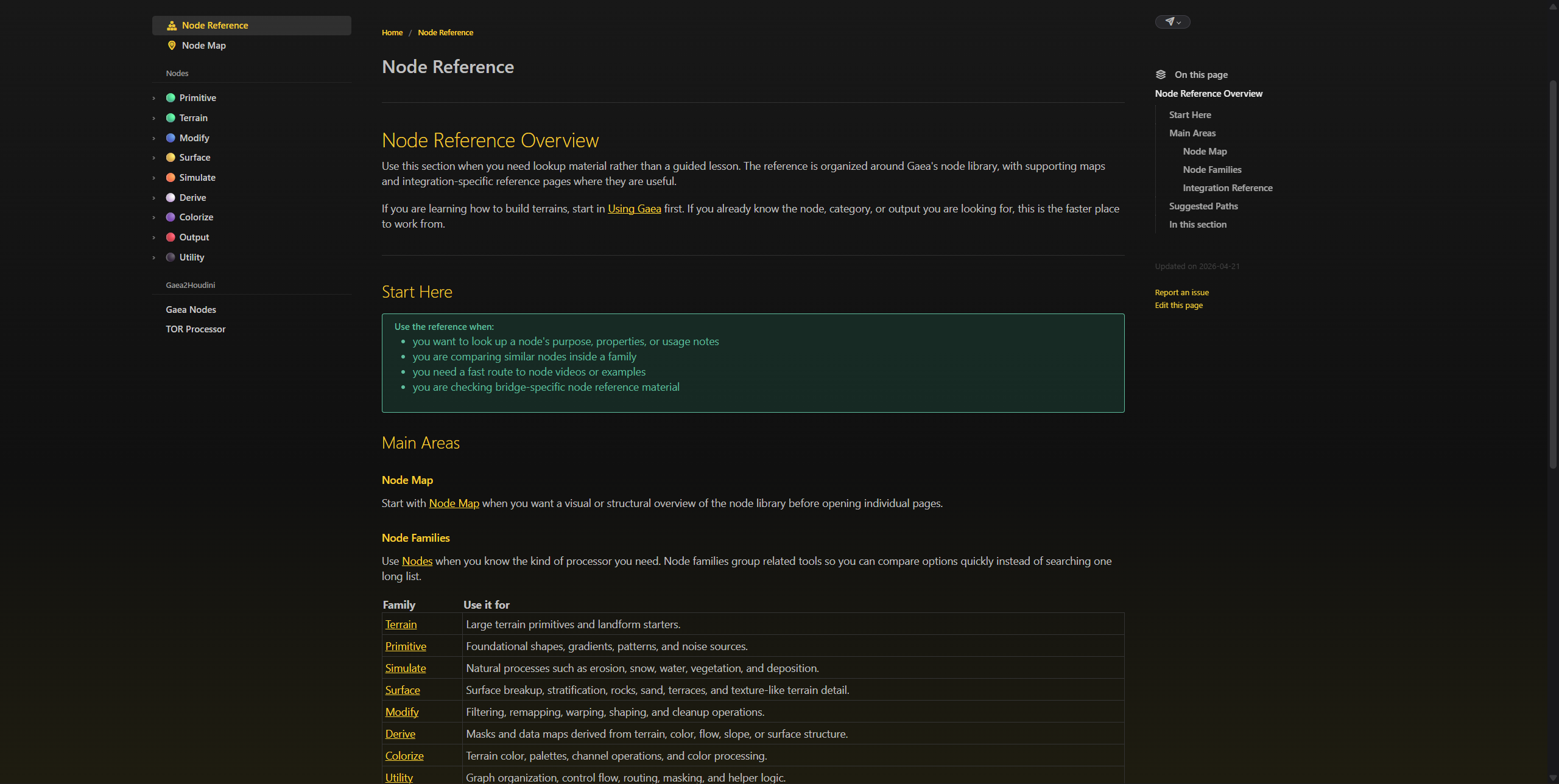Jump to Suggested Paths in page outline
The image size is (1559, 784).
tap(1203, 206)
